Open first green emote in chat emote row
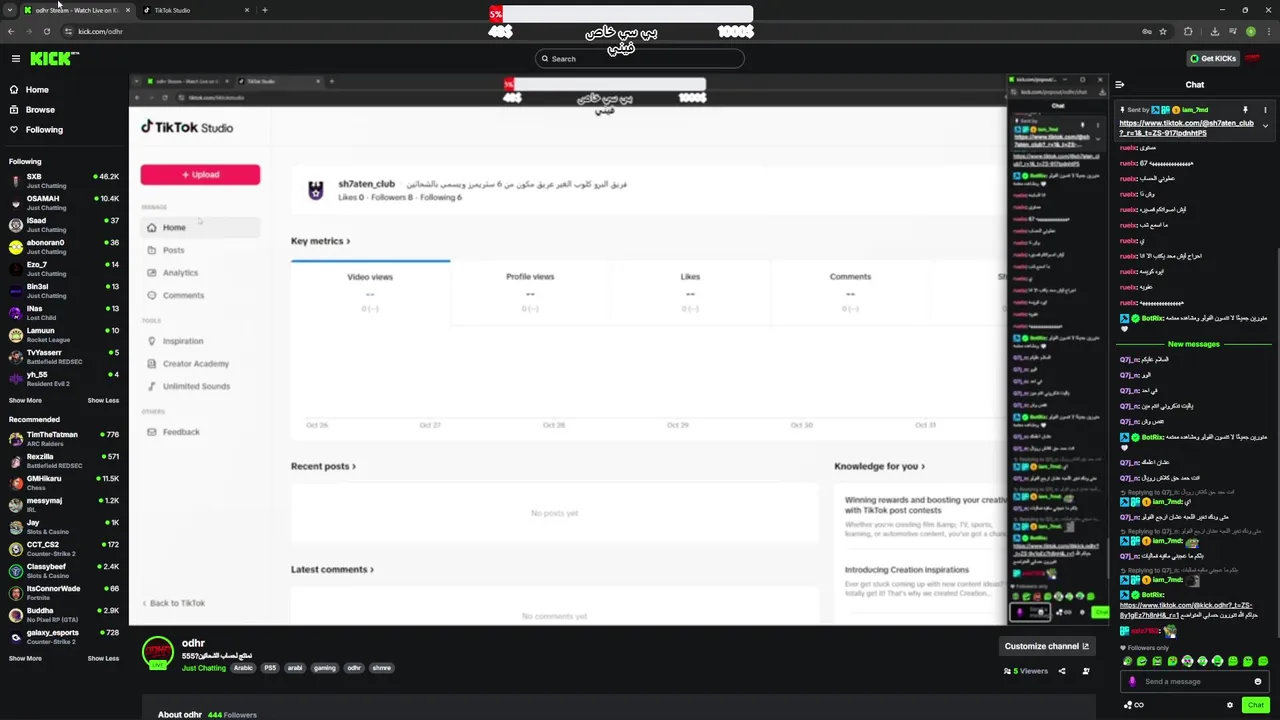Screen dimensions: 1280x720 click(x=1128, y=661)
